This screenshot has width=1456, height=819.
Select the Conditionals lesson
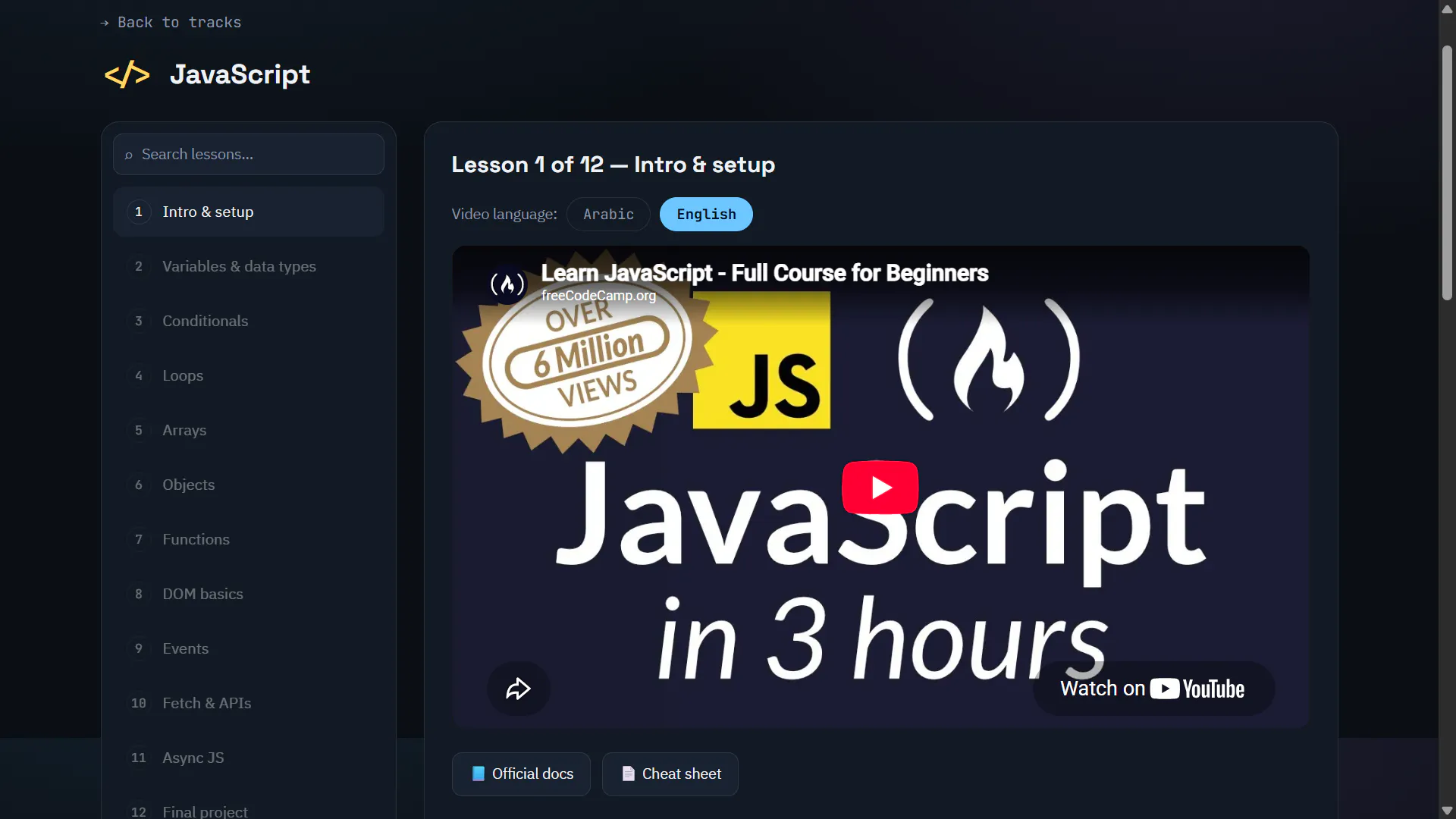249,322
